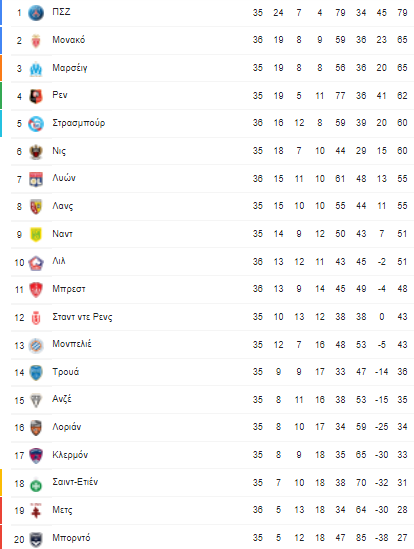This screenshot has width=414, height=549.
Task: Click the Ανζέ club crest
Action: [x=36, y=400]
